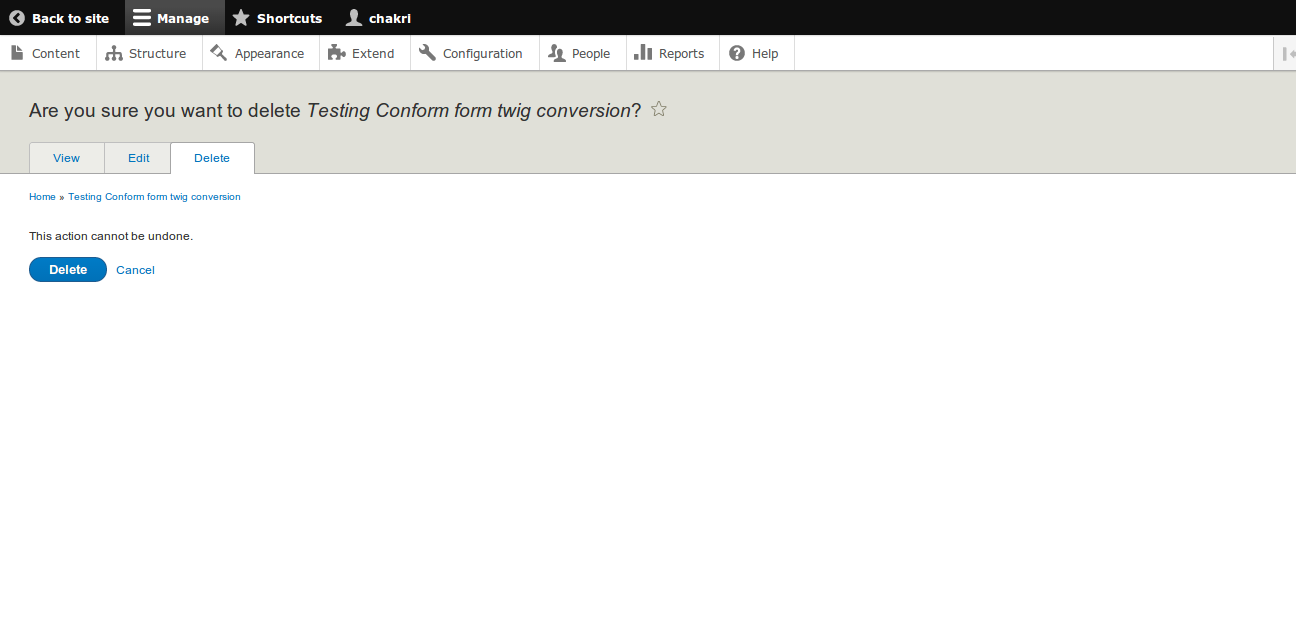Select the Delete tab
The image size is (1296, 620).
coord(212,158)
